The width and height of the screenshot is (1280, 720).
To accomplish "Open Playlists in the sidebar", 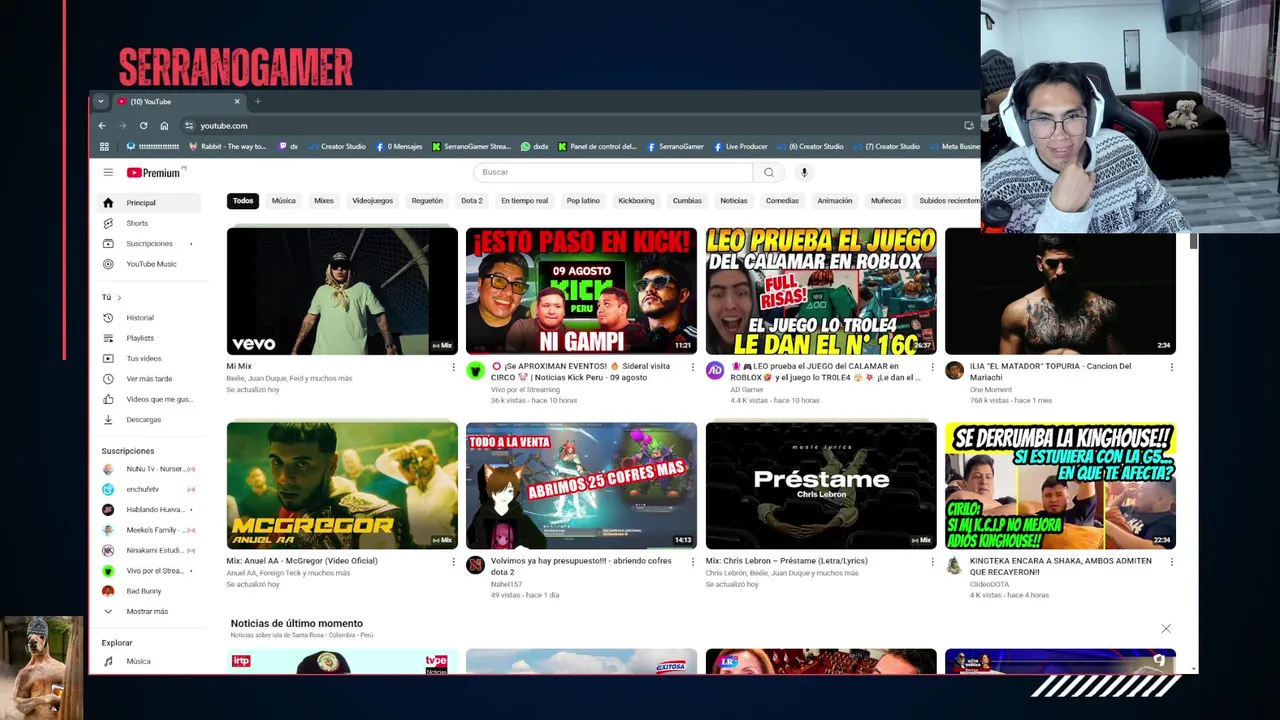I will (148, 338).
